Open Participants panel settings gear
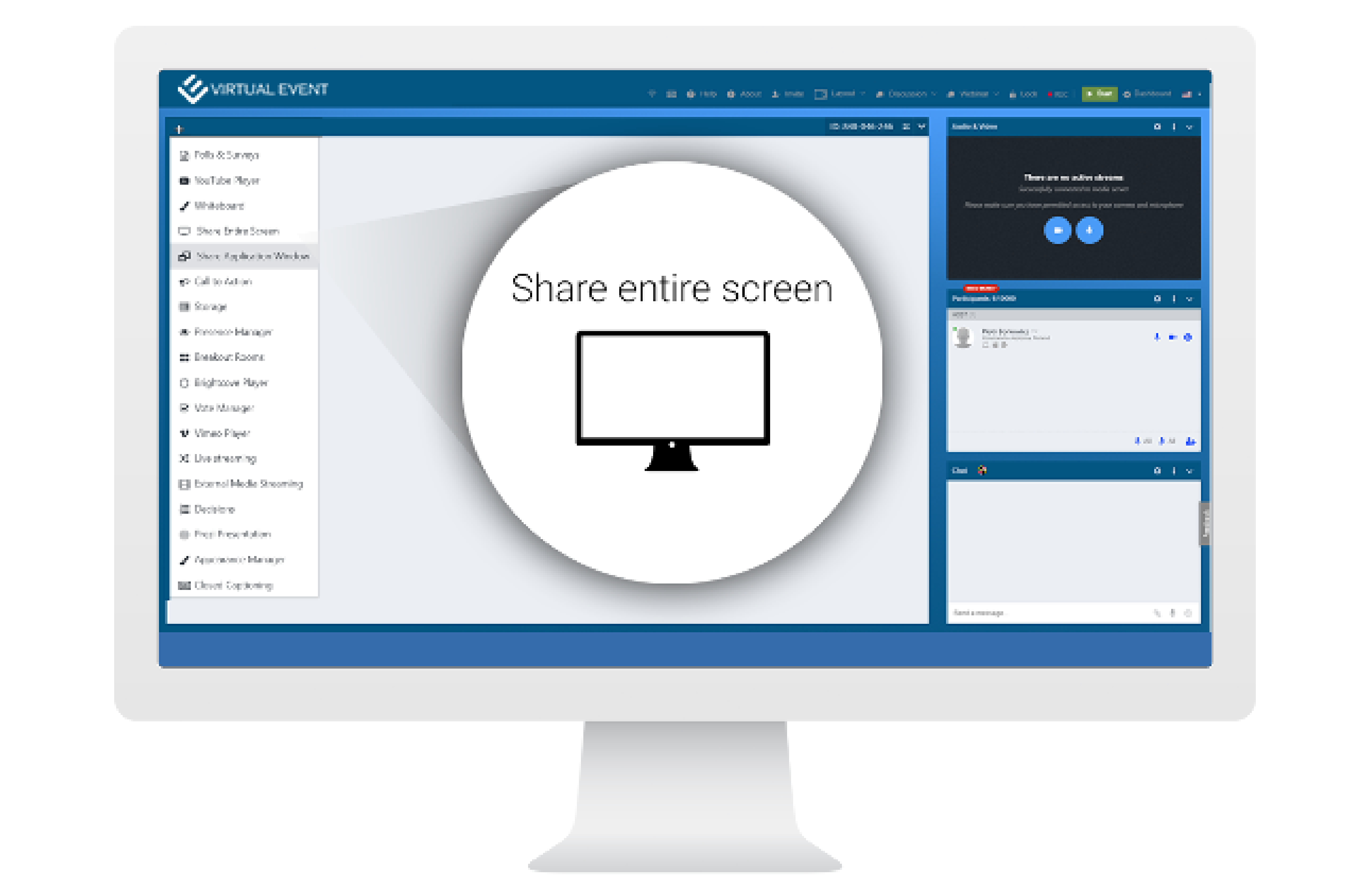This screenshot has height=896, width=1345. pos(1157,298)
